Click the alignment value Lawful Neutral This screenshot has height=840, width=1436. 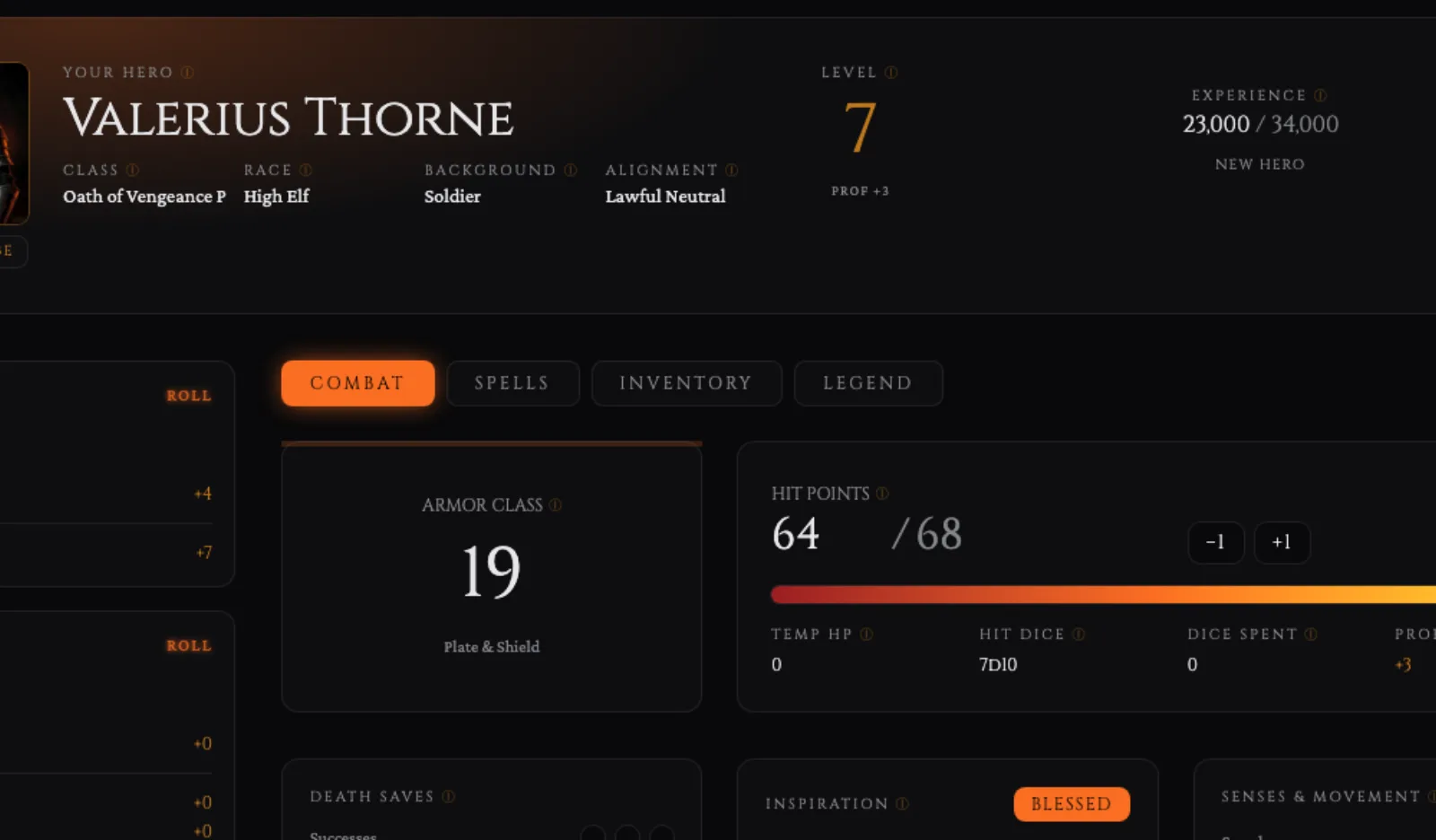pyautogui.click(x=665, y=197)
